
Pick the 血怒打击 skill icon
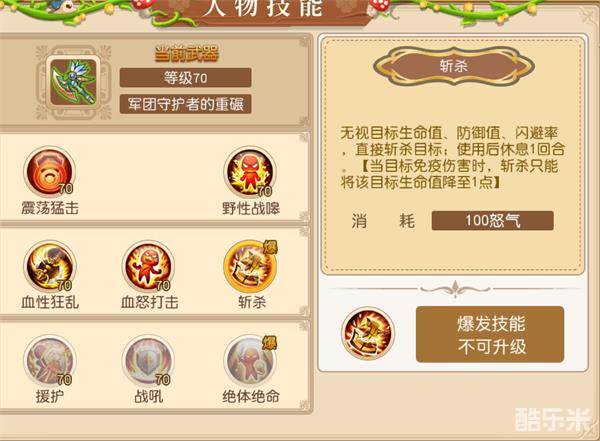point(148,266)
